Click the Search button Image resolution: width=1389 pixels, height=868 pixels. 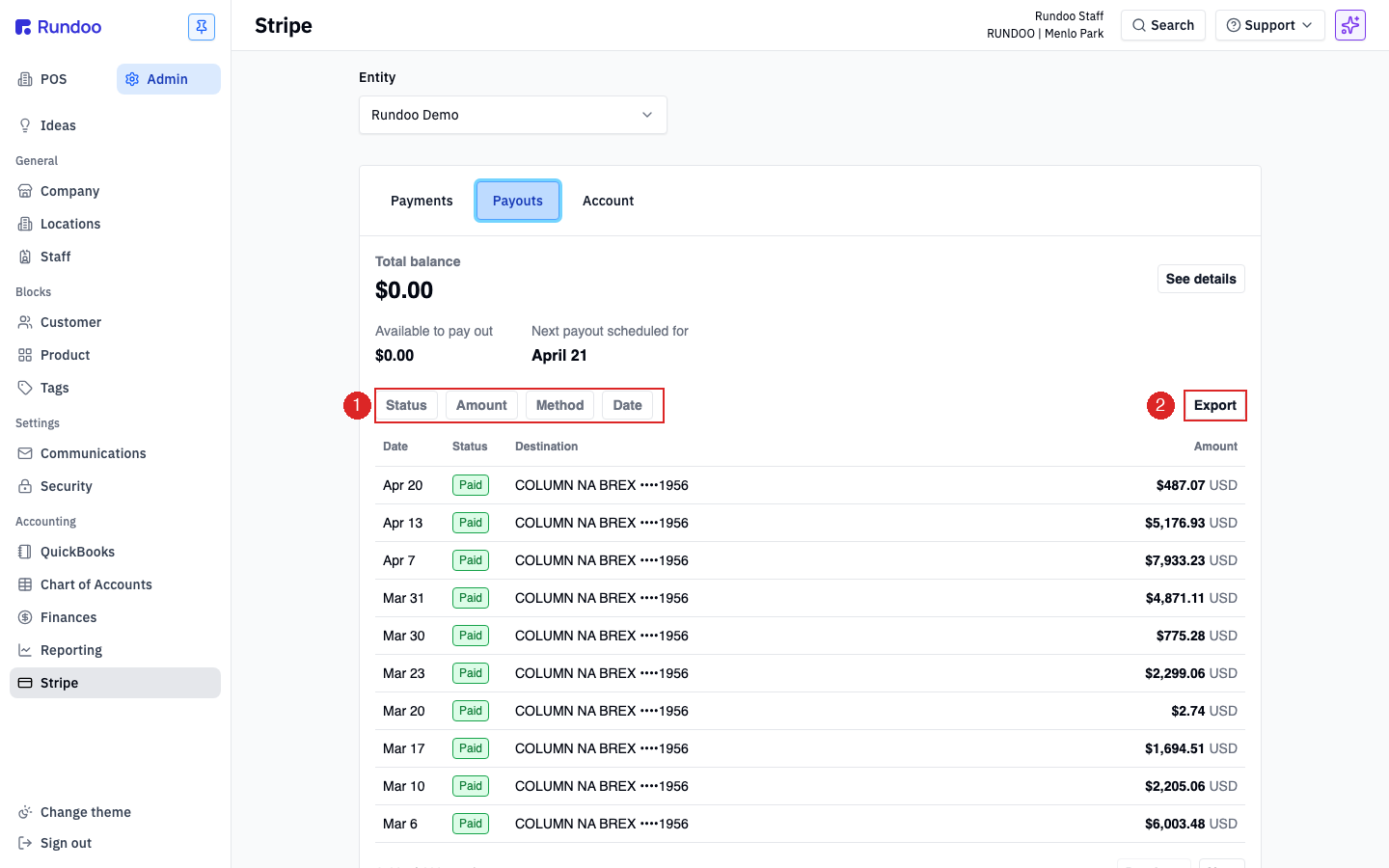click(x=1163, y=25)
